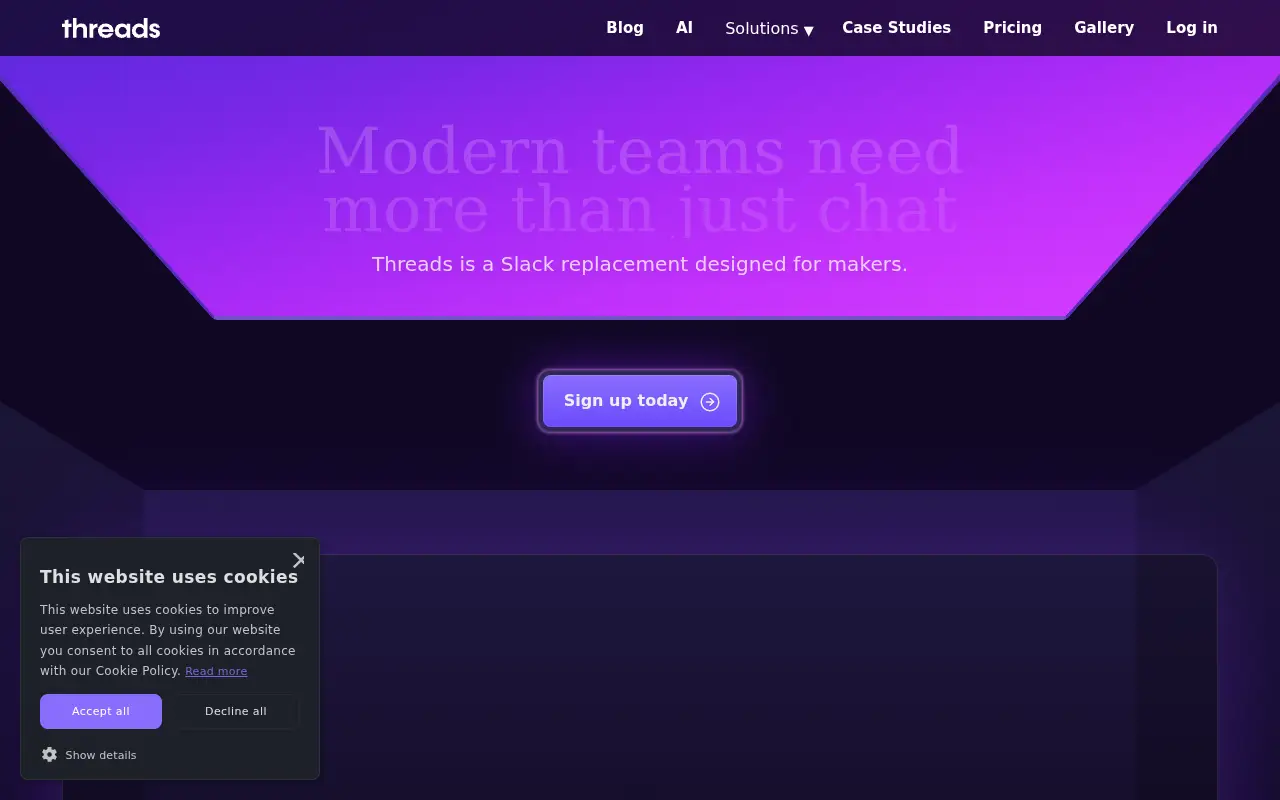The width and height of the screenshot is (1280, 800).
Task: Go to the AI page
Action: [x=684, y=28]
